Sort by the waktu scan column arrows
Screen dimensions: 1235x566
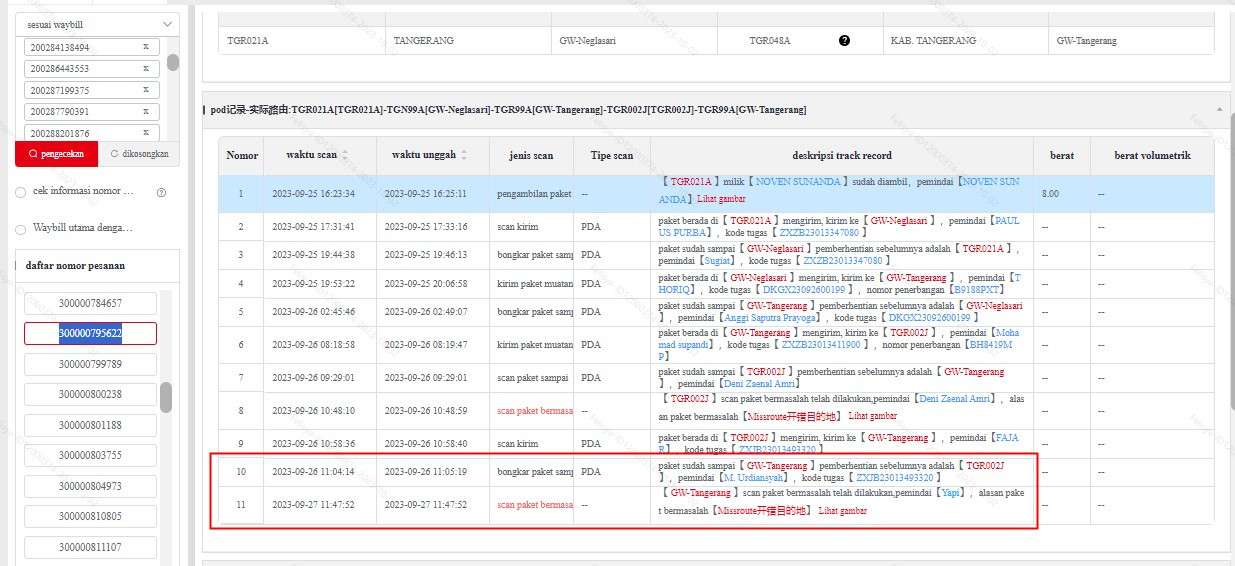click(x=346, y=155)
